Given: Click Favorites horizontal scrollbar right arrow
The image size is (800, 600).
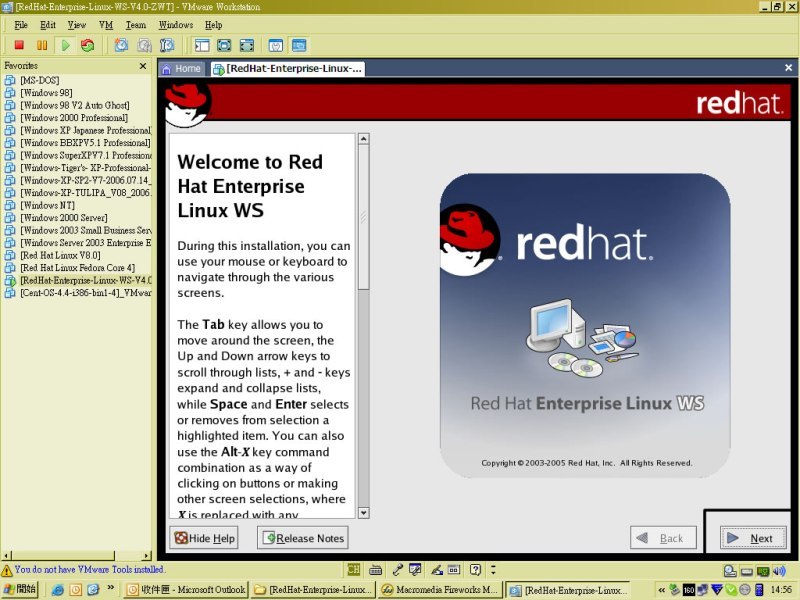Looking at the screenshot, I should pos(147,556).
